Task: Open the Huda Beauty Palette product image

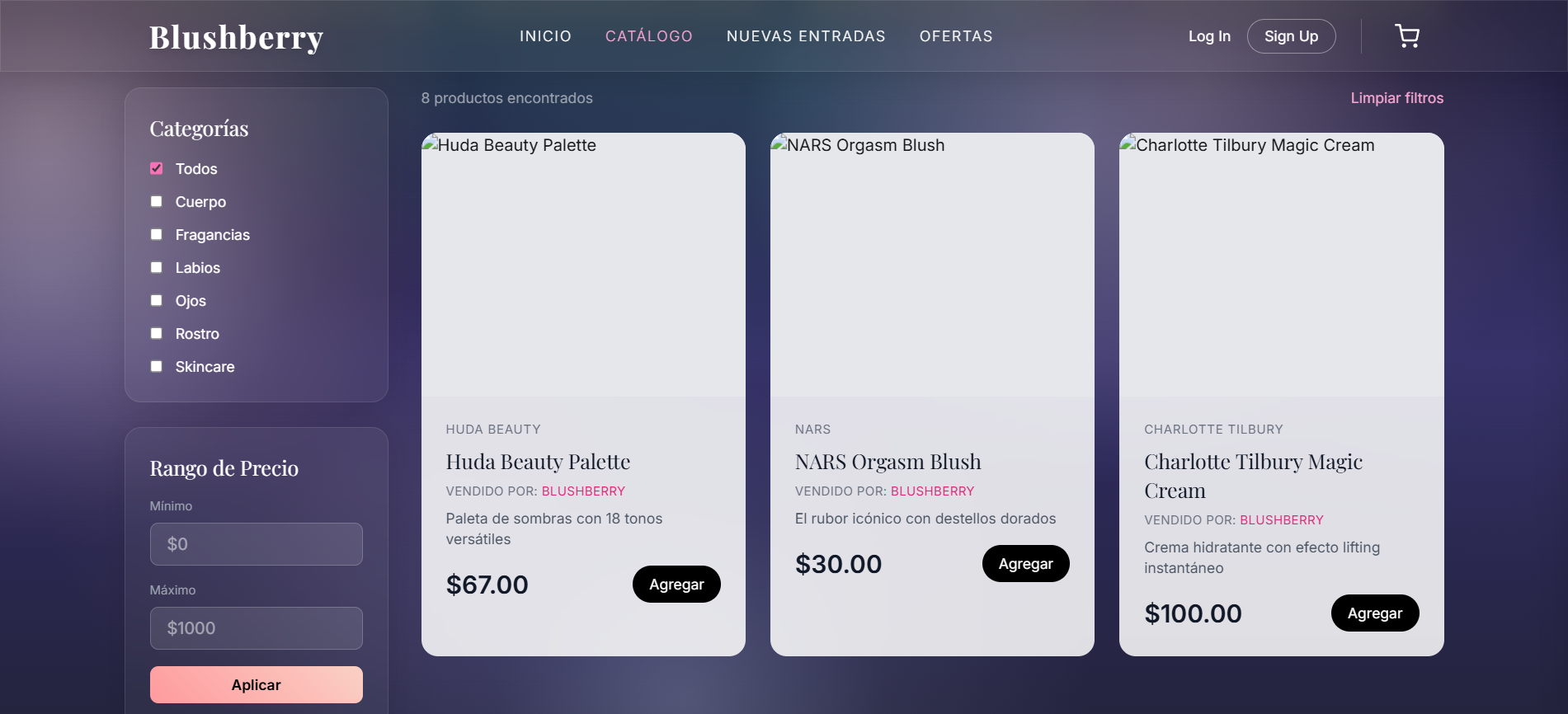Action: tap(583, 265)
